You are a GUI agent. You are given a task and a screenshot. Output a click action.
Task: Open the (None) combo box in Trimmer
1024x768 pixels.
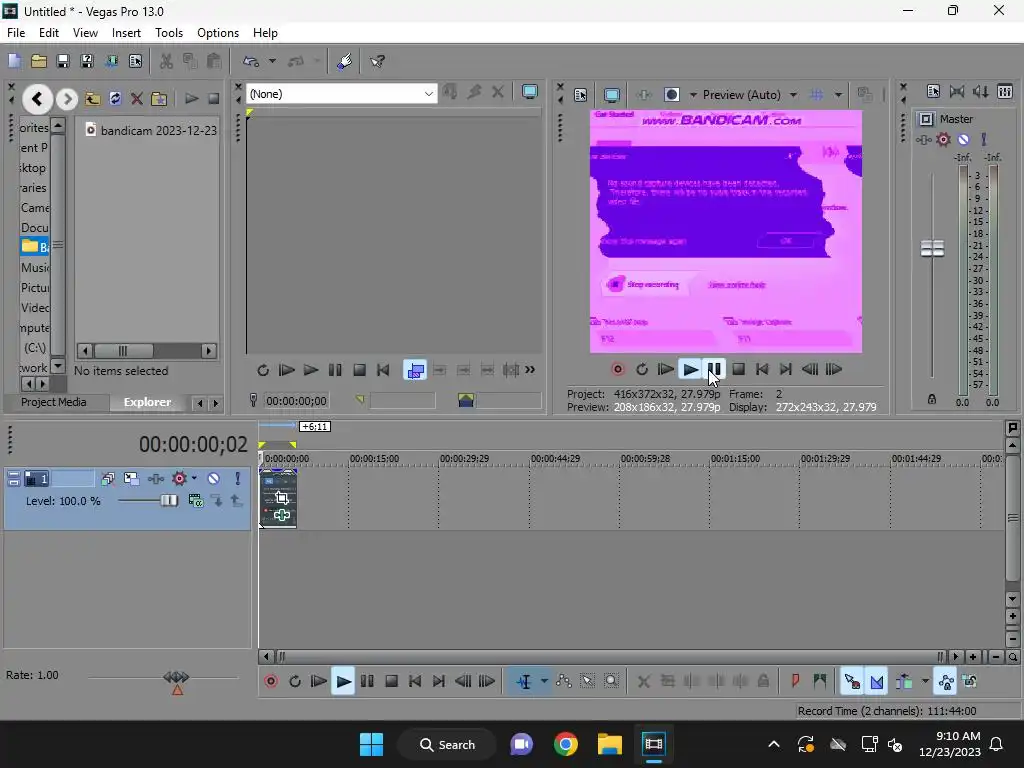341,94
